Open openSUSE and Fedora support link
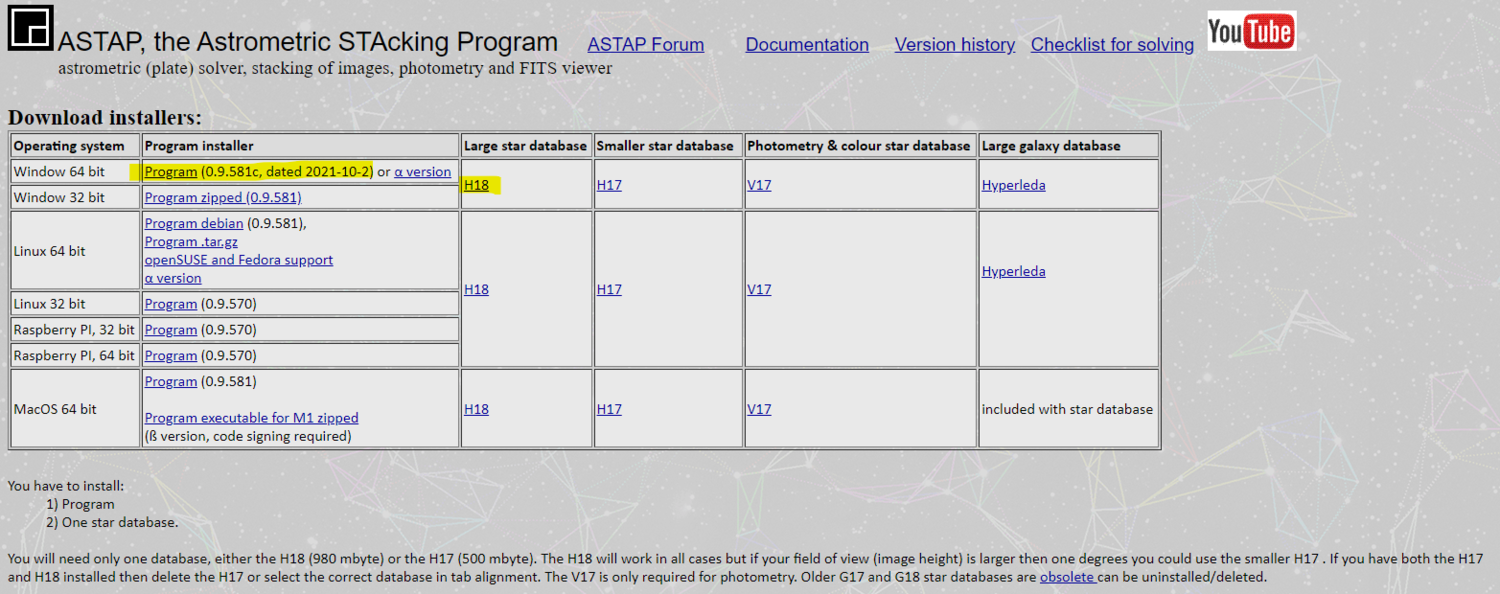The height and width of the screenshot is (594, 1500). click(x=239, y=260)
